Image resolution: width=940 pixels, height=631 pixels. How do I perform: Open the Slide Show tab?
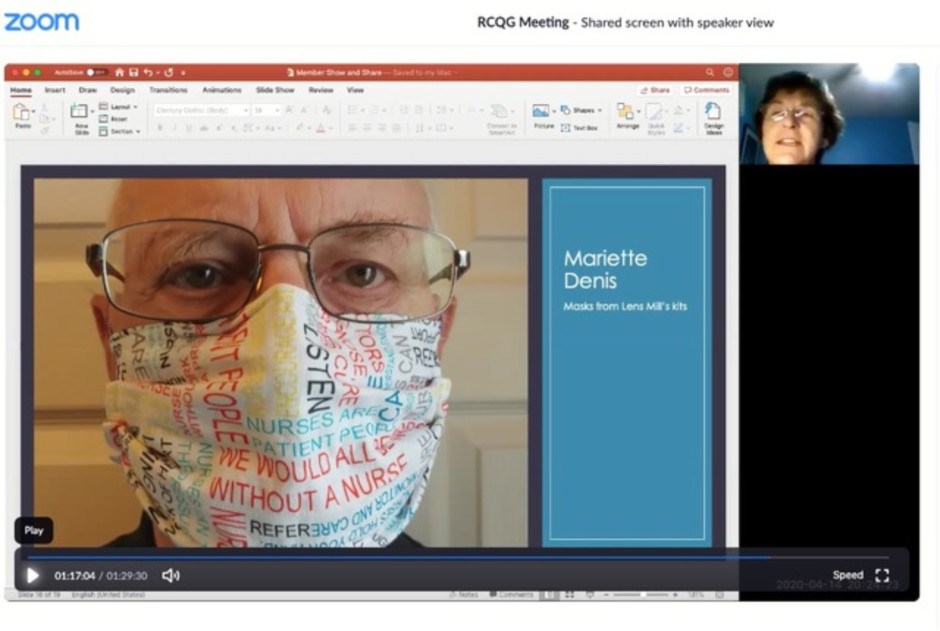[x=275, y=90]
